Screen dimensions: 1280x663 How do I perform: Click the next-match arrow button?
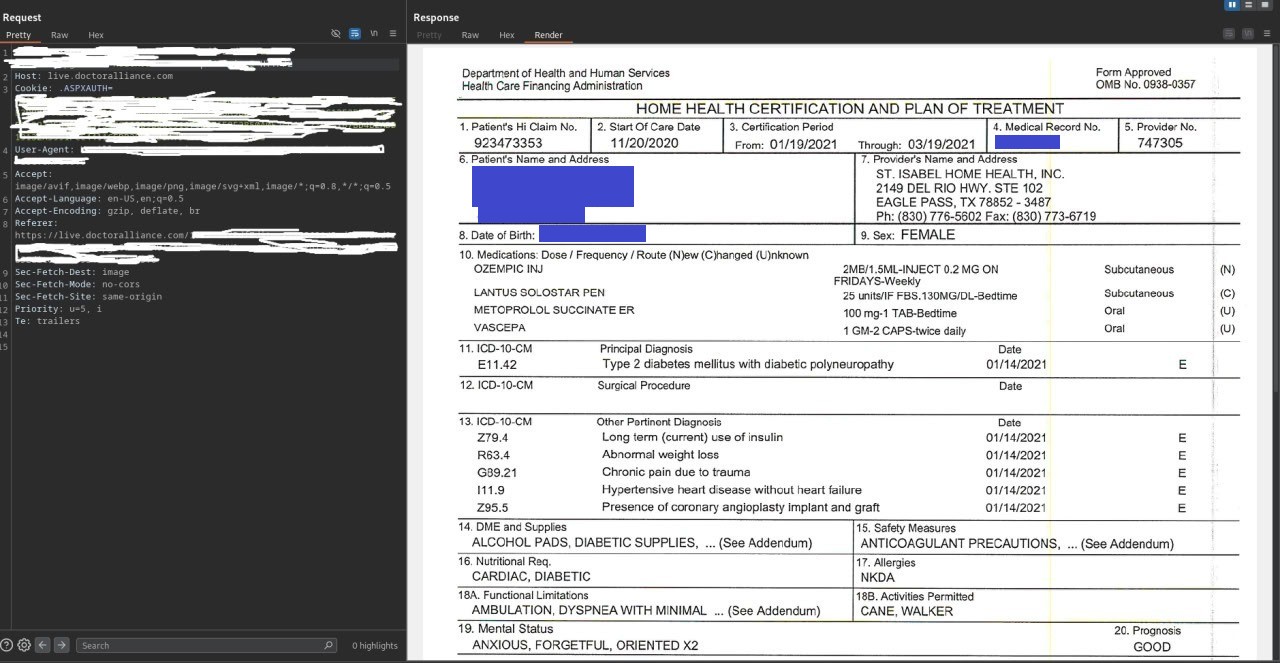click(x=60, y=645)
